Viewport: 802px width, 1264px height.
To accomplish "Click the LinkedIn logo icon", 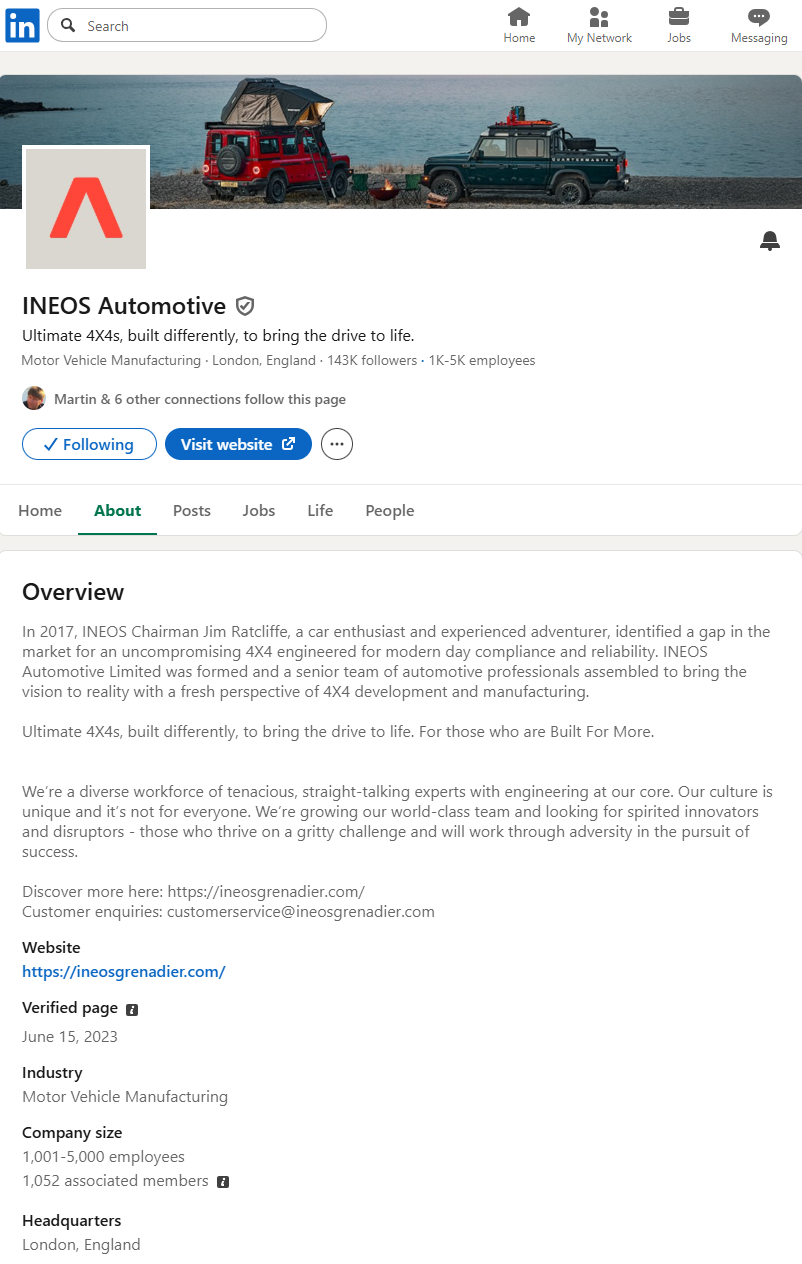I will 22,25.
